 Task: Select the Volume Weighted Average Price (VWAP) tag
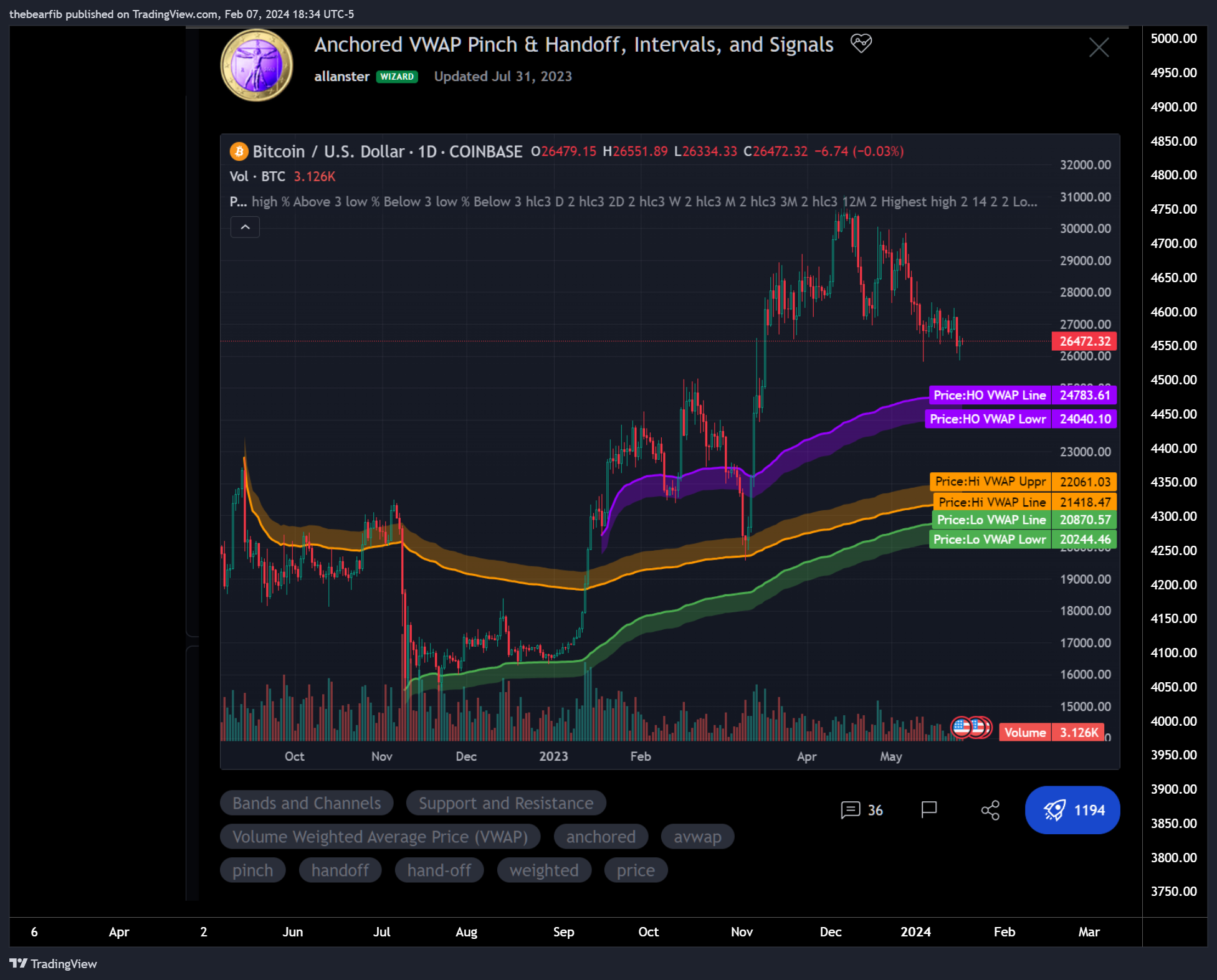380,837
